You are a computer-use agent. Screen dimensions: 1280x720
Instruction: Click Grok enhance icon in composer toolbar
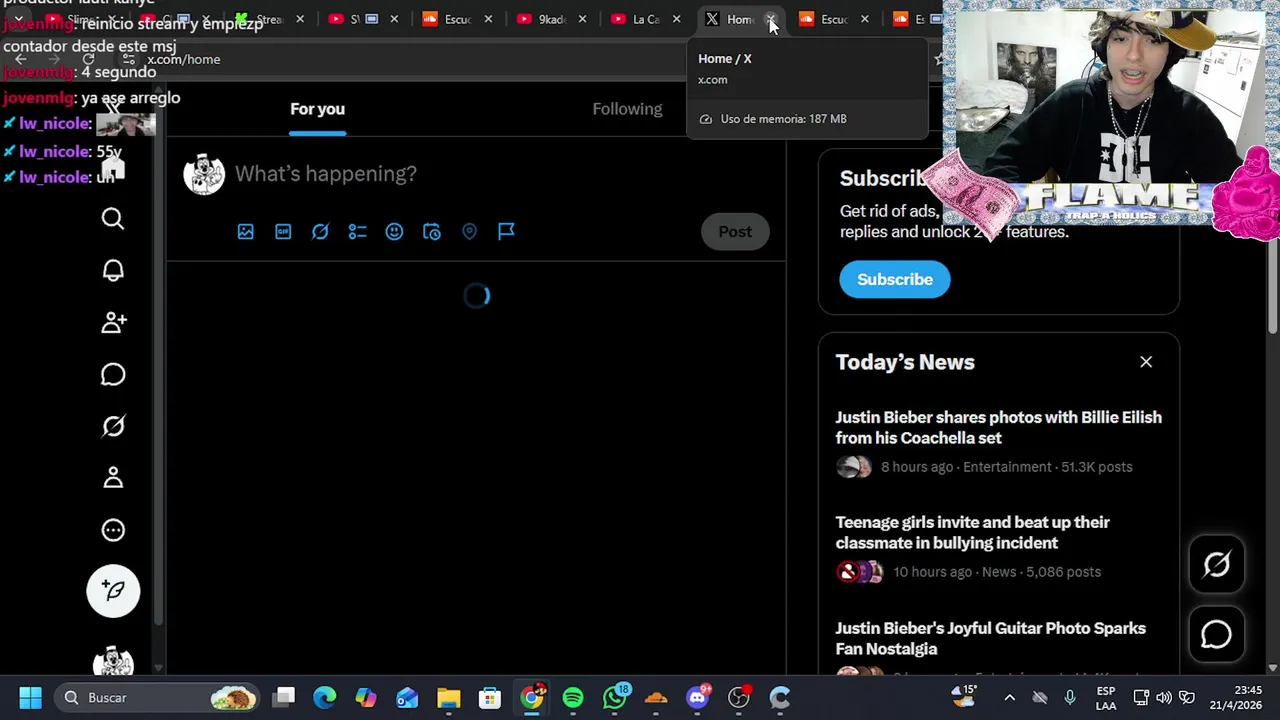320,231
